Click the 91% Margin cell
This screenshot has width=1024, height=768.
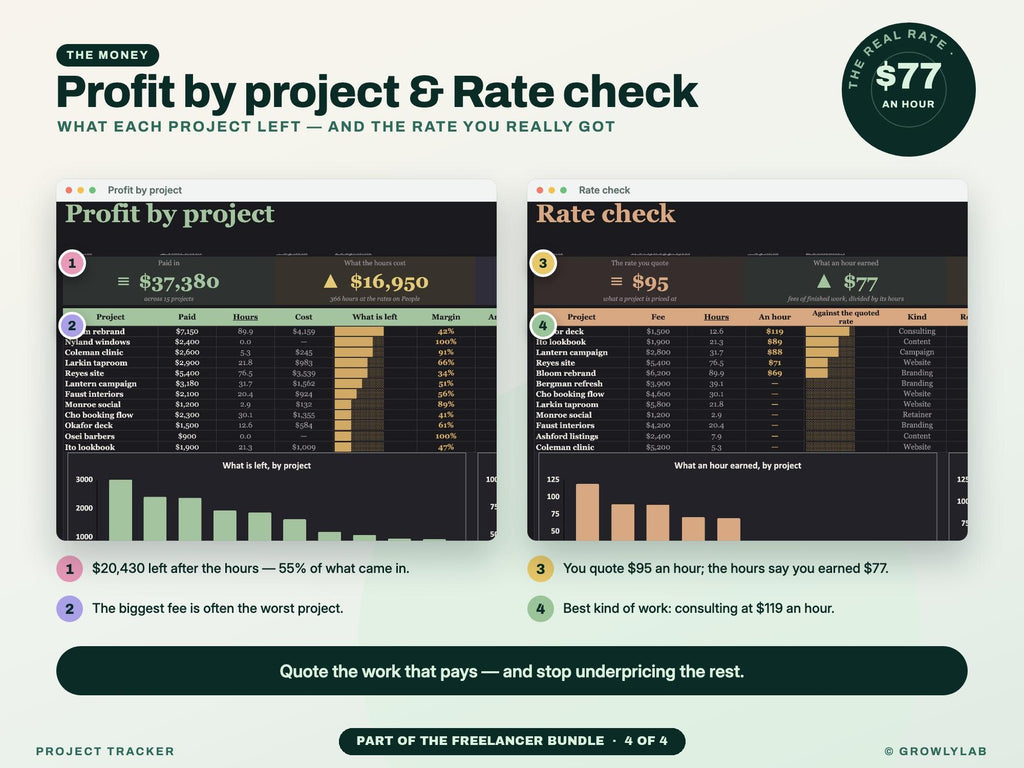445,352
